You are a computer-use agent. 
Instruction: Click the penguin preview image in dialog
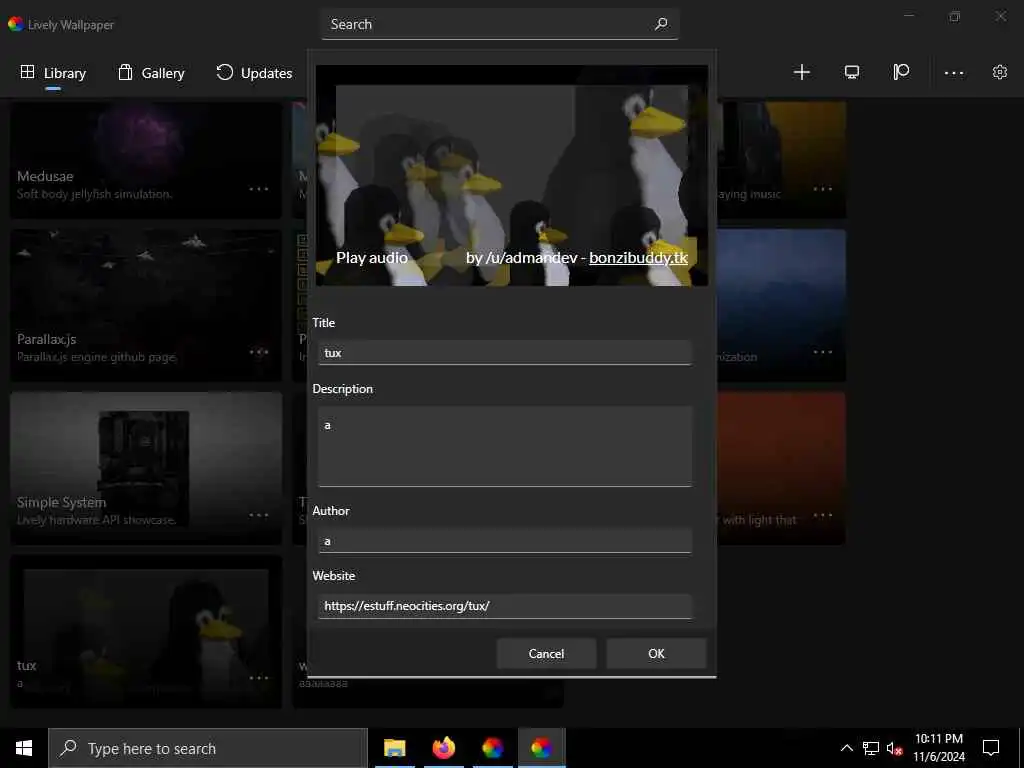click(x=511, y=175)
